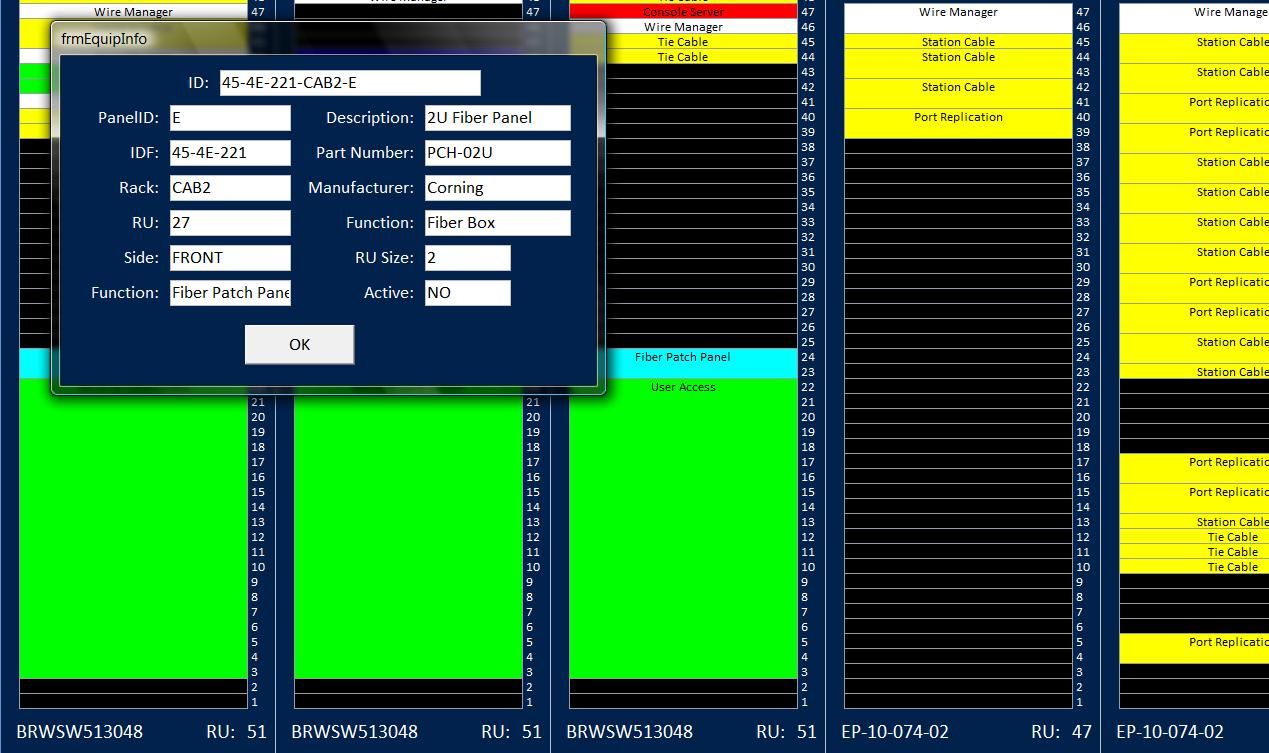
Task: Select the Description field 2U Fiber Panel
Action: coord(498,118)
